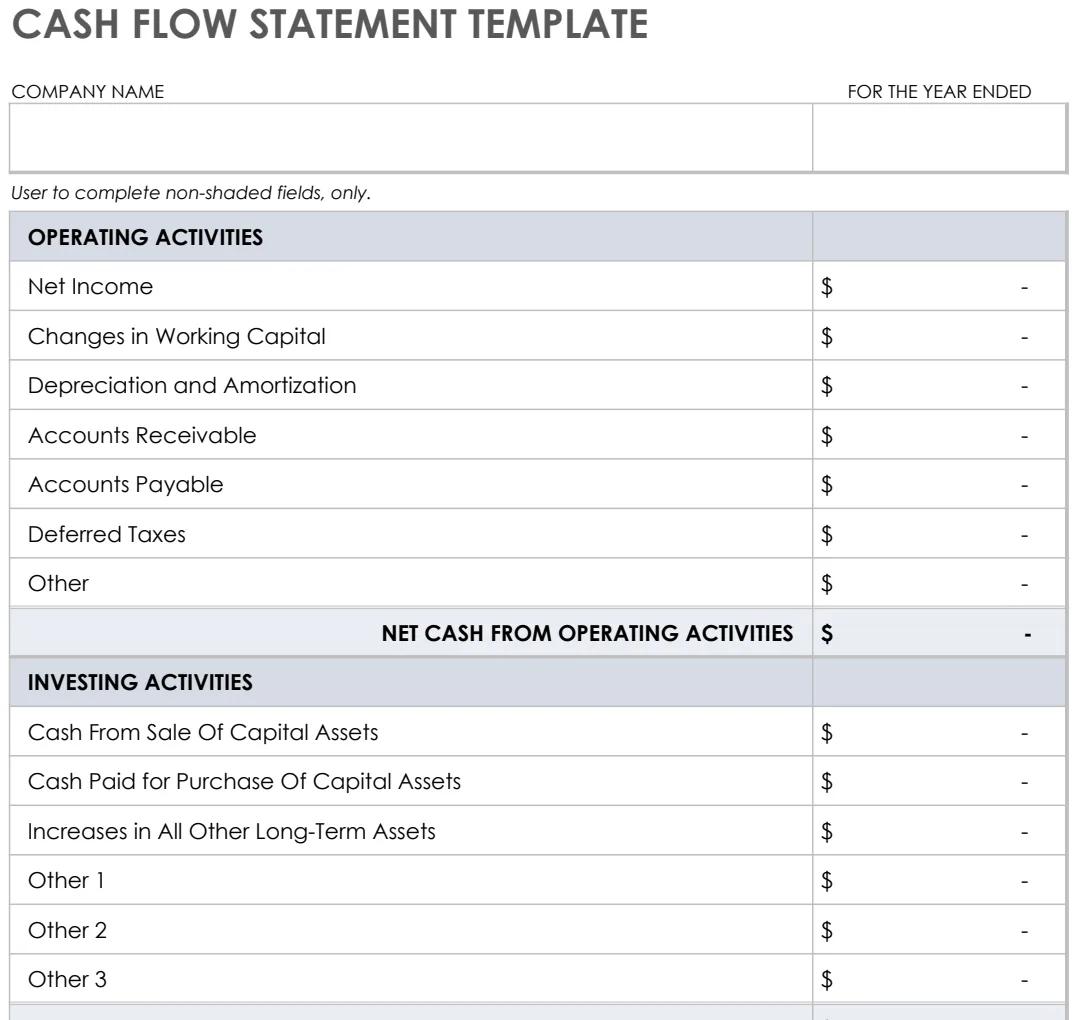Viewport: 1077px width, 1020px height.
Task: Select 'Cash From Sale Of Capital Assets' label
Action: coord(203,732)
